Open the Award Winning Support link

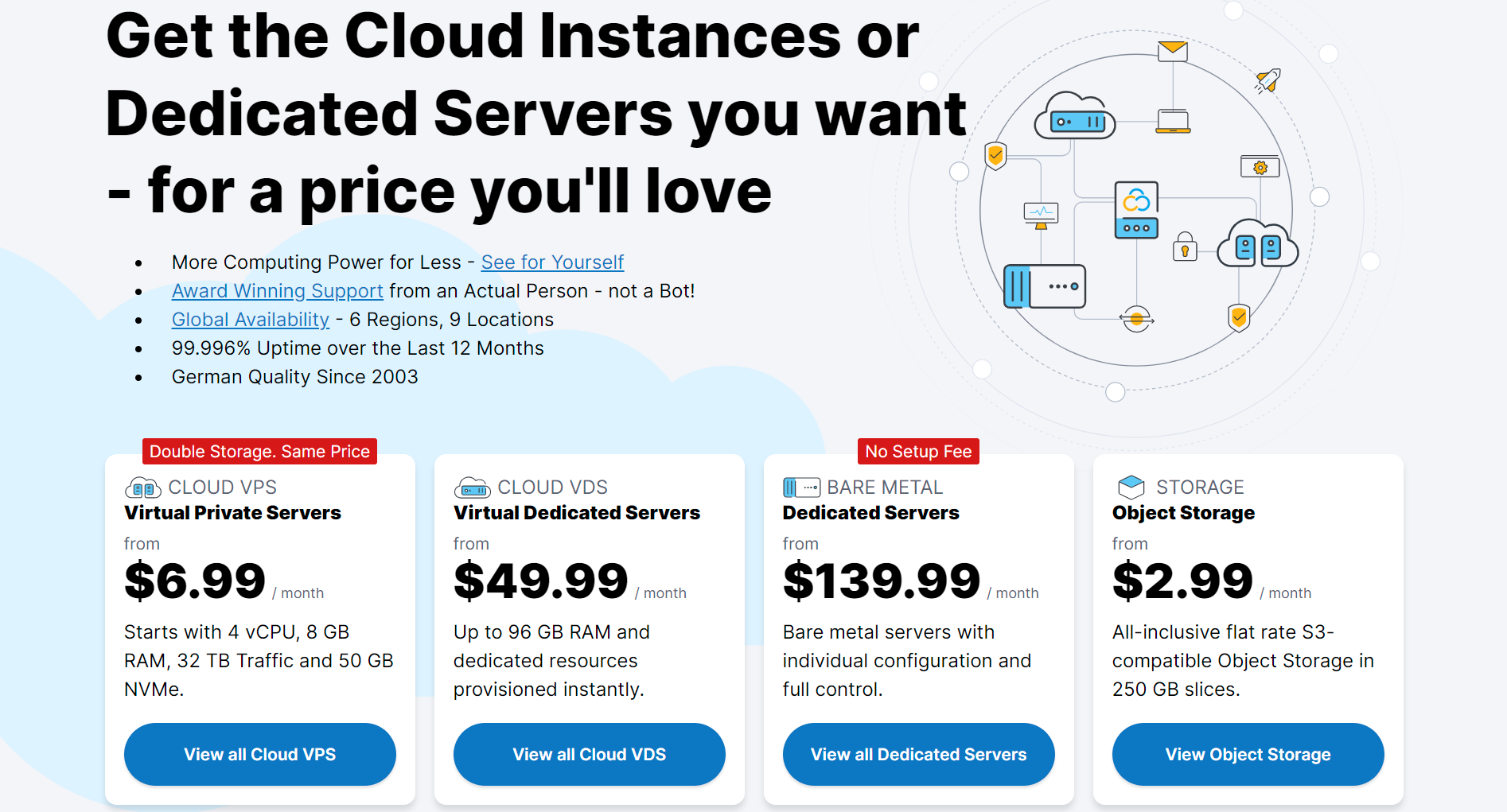coord(277,291)
